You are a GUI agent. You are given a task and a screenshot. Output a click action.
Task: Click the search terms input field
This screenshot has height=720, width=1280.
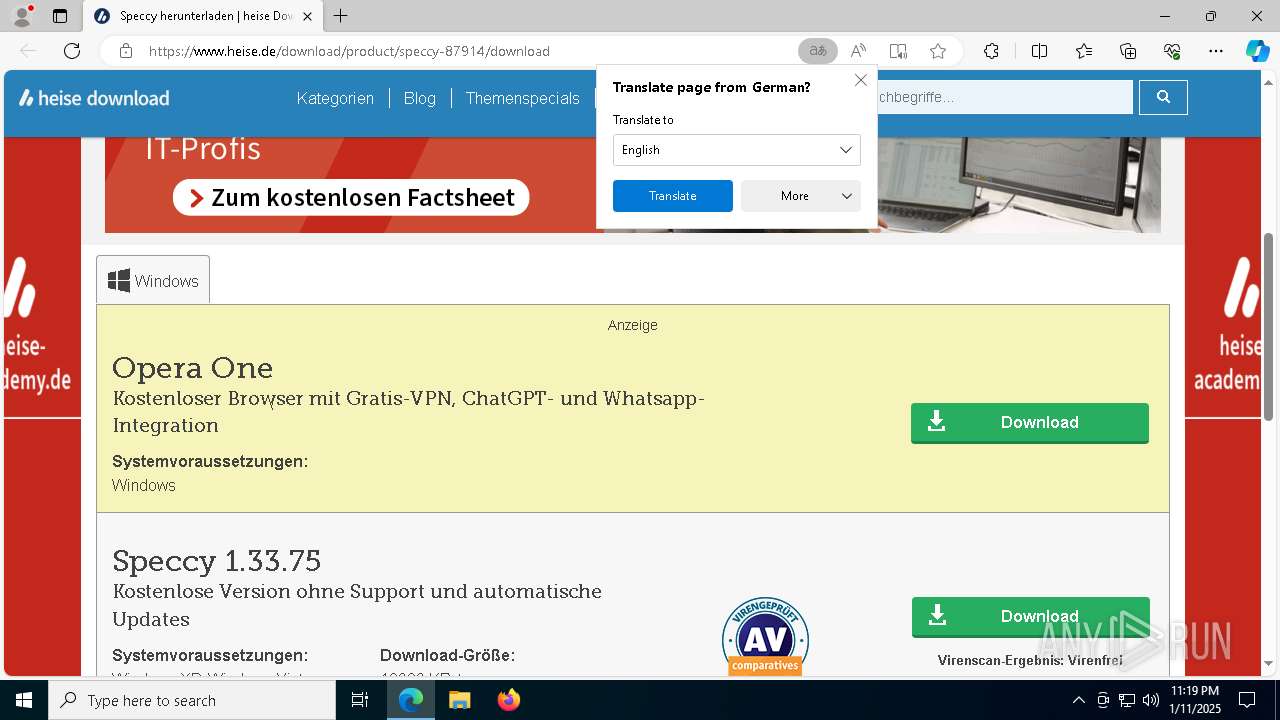[x=1004, y=97]
